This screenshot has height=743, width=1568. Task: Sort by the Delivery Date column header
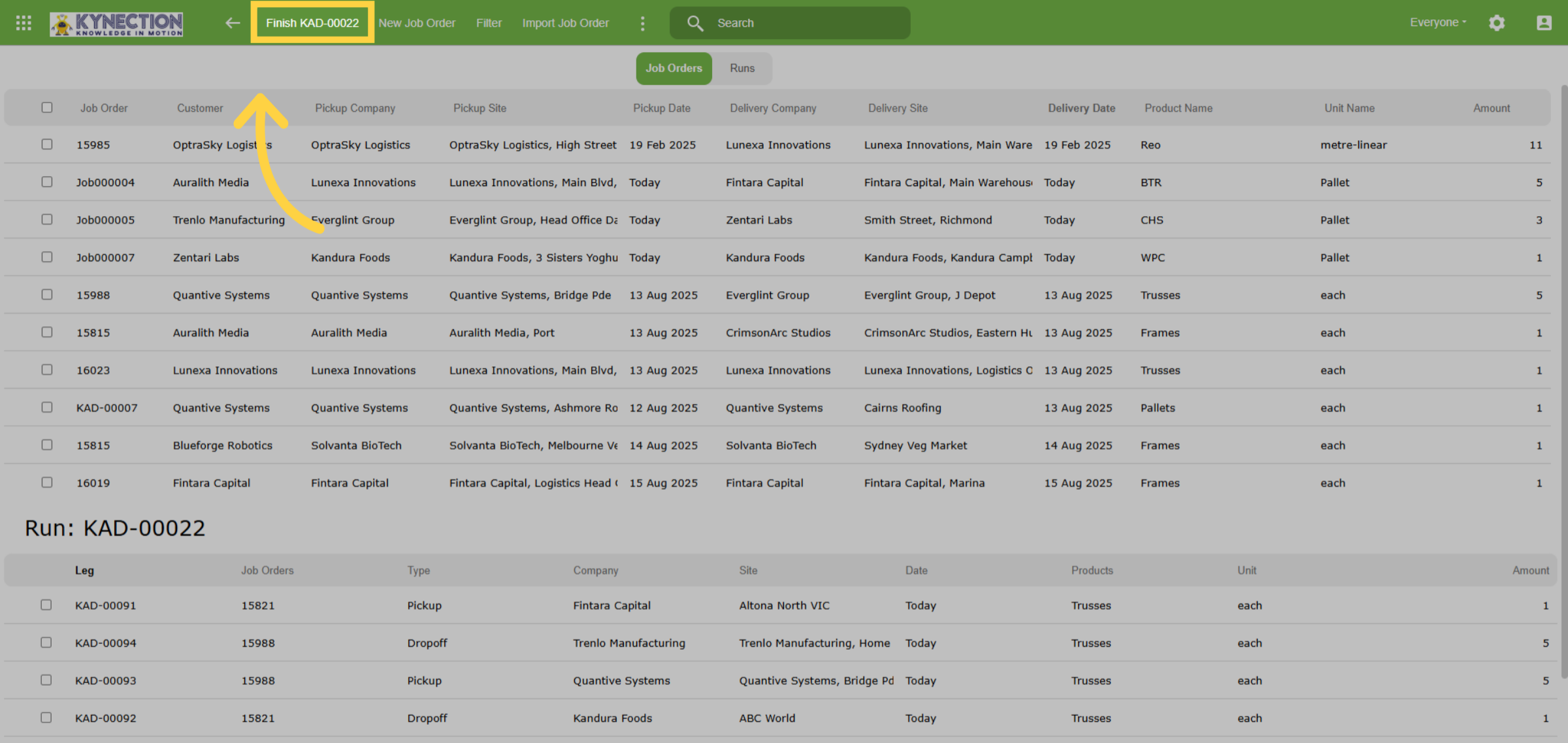pos(1081,108)
